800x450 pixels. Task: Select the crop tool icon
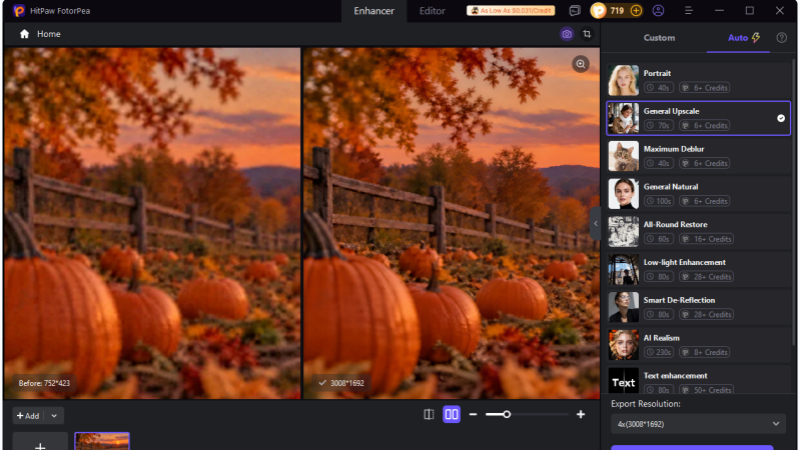(587, 34)
